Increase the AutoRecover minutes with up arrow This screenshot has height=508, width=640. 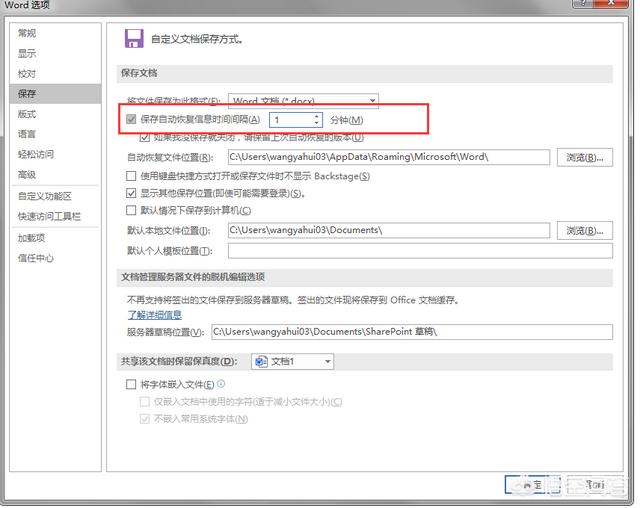tap(317, 116)
